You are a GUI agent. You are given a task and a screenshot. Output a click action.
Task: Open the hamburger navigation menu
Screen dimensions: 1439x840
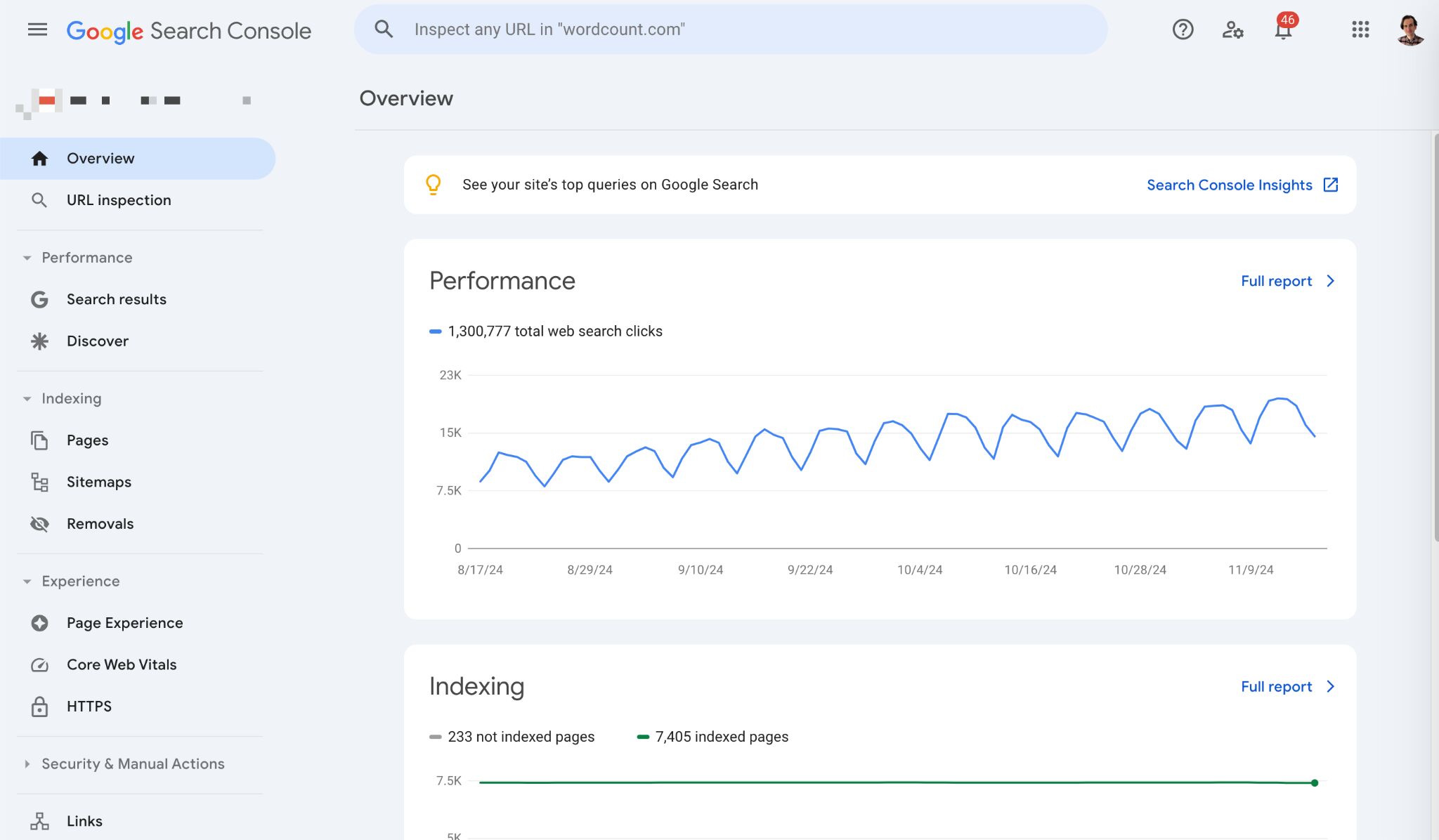point(37,29)
